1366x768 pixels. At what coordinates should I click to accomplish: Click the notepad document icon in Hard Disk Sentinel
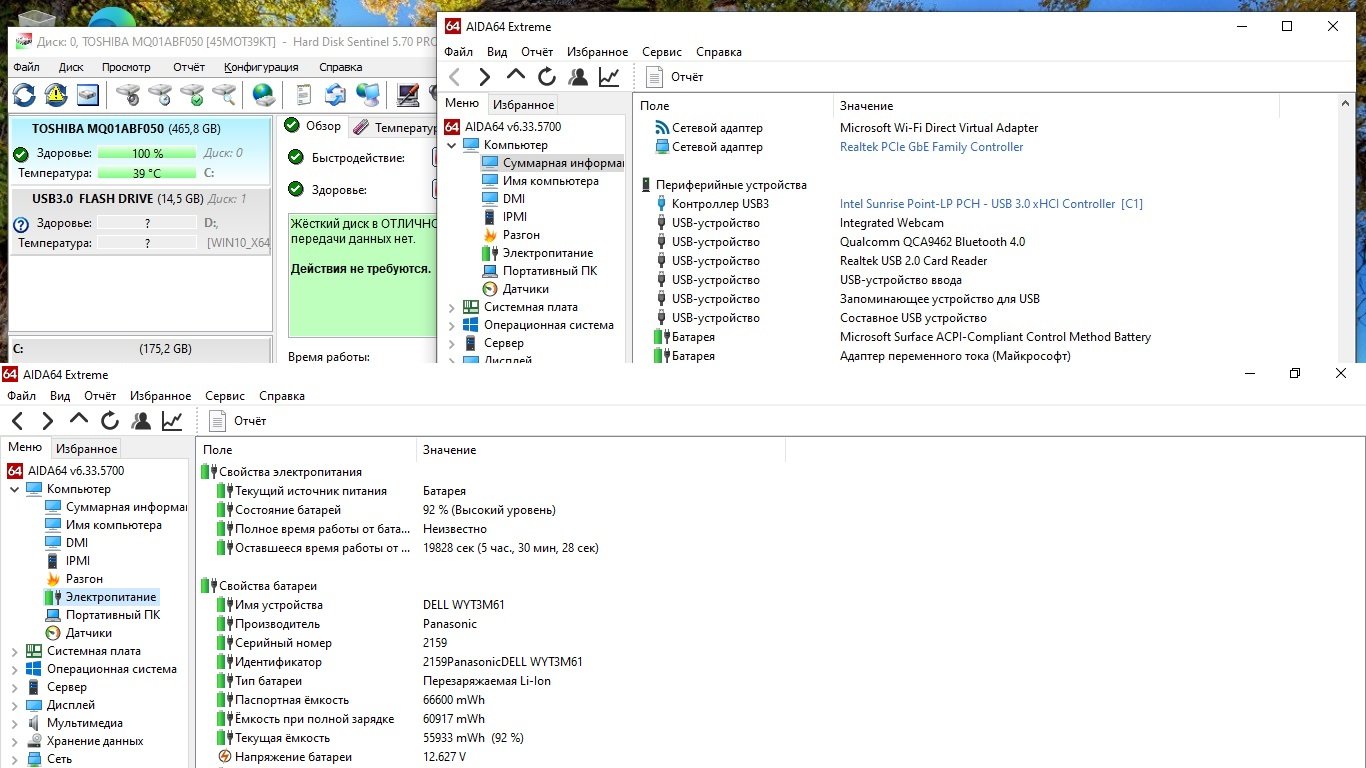click(304, 95)
